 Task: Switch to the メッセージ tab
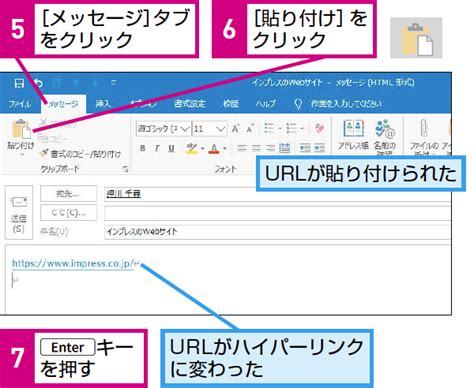click(63, 104)
